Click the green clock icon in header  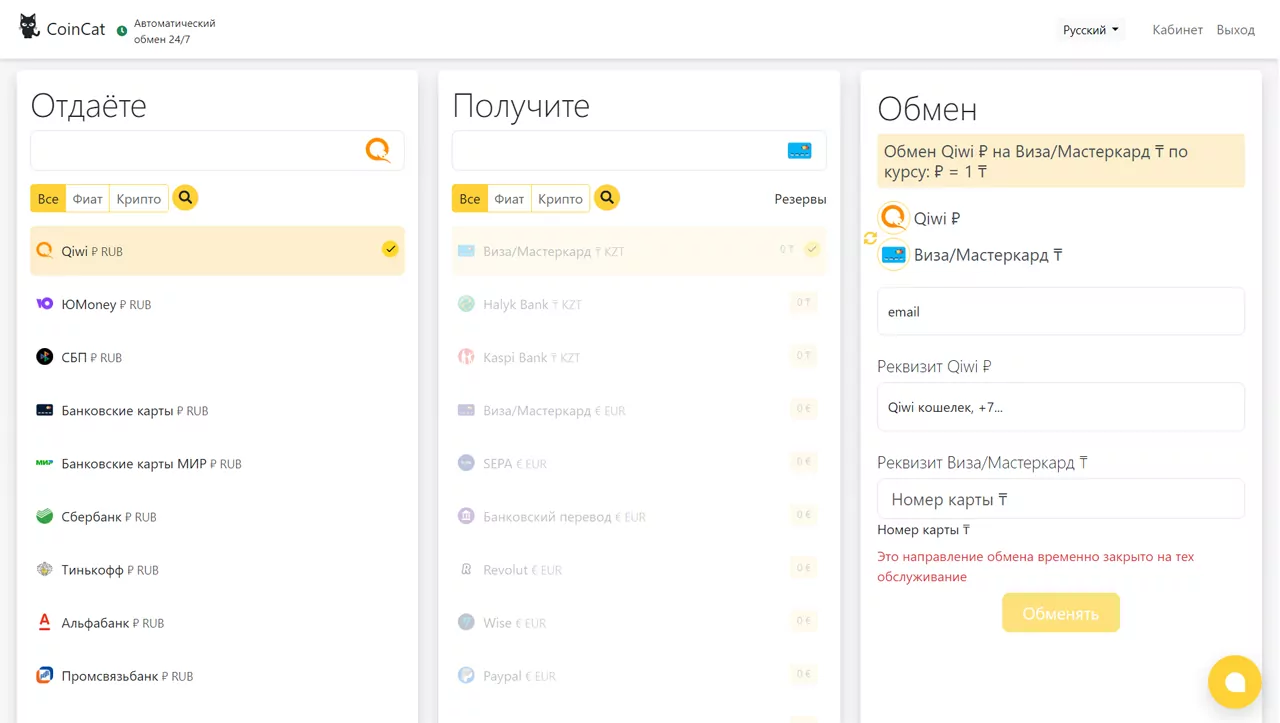(122, 31)
